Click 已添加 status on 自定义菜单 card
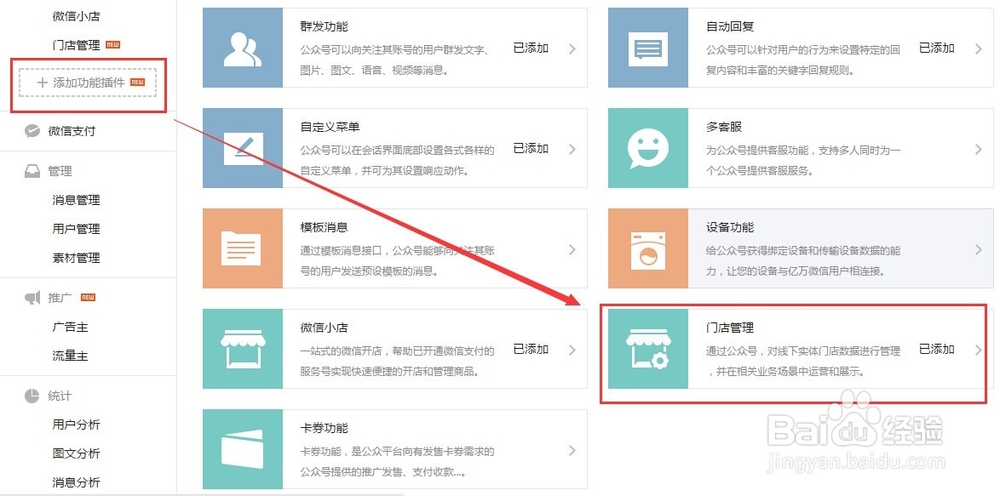The width and height of the screenshot is (1000, 496). pos(531,149)
